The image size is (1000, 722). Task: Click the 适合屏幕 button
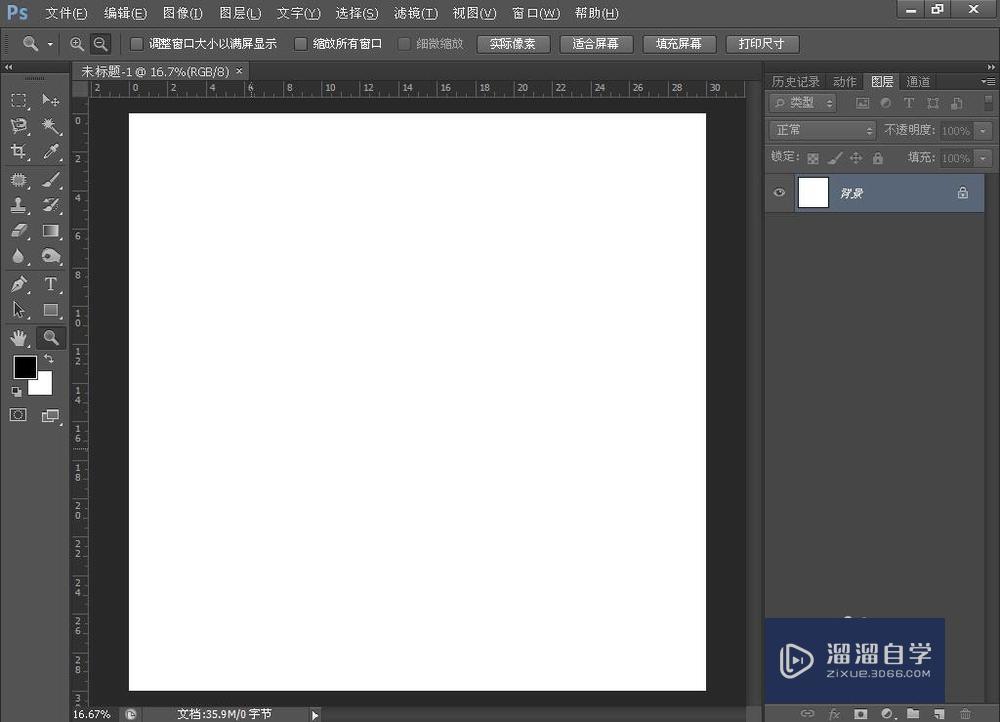596,43
